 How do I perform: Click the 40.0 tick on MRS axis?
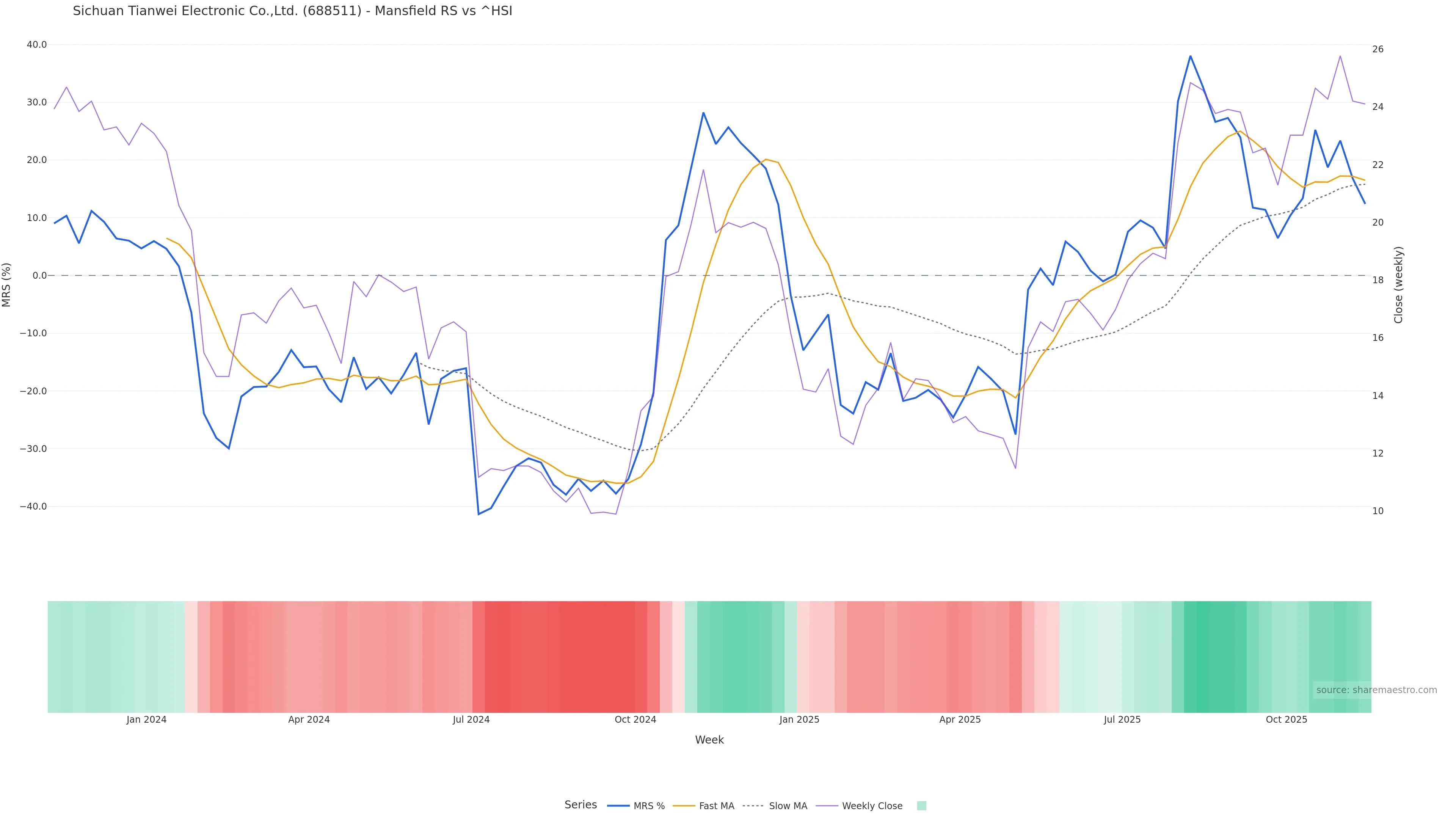pos(37,45)
